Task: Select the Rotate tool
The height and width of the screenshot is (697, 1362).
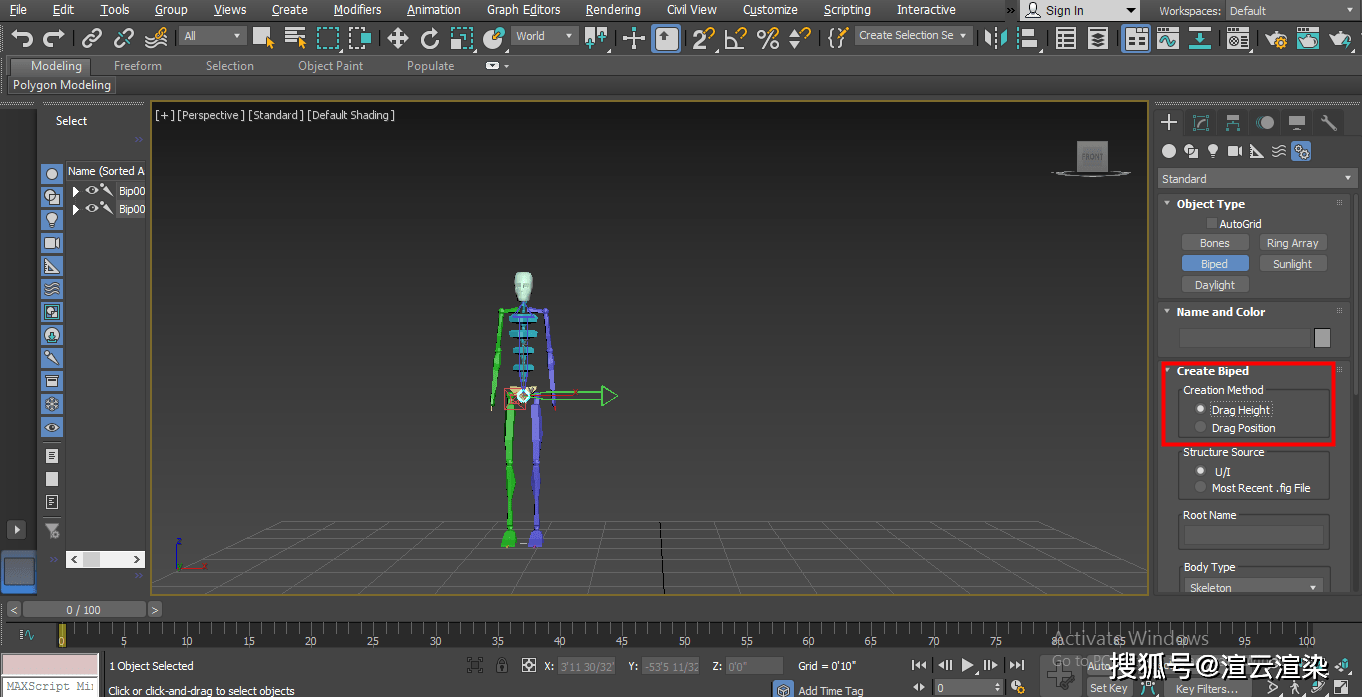Action: pos(430,38)
